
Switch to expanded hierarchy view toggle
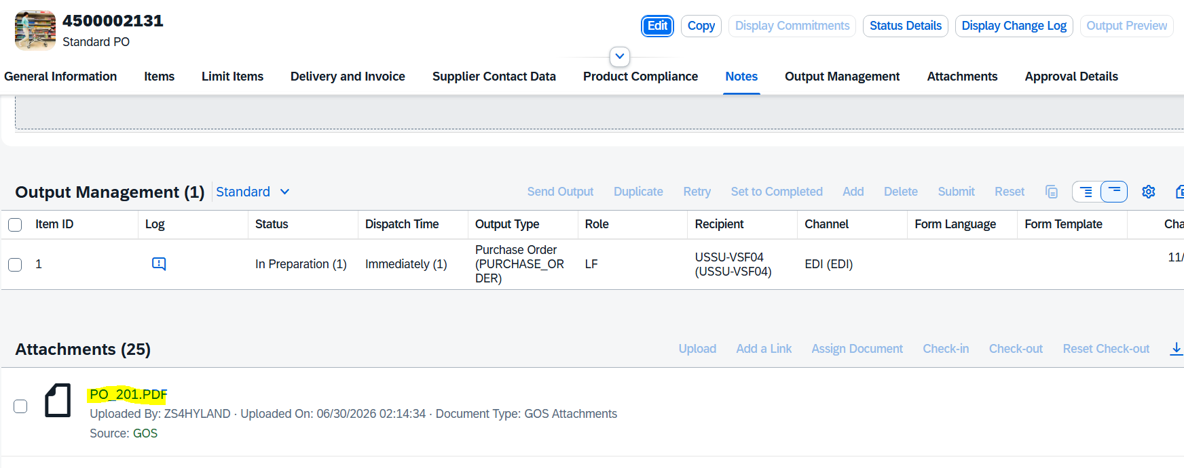coord(1087,192)
